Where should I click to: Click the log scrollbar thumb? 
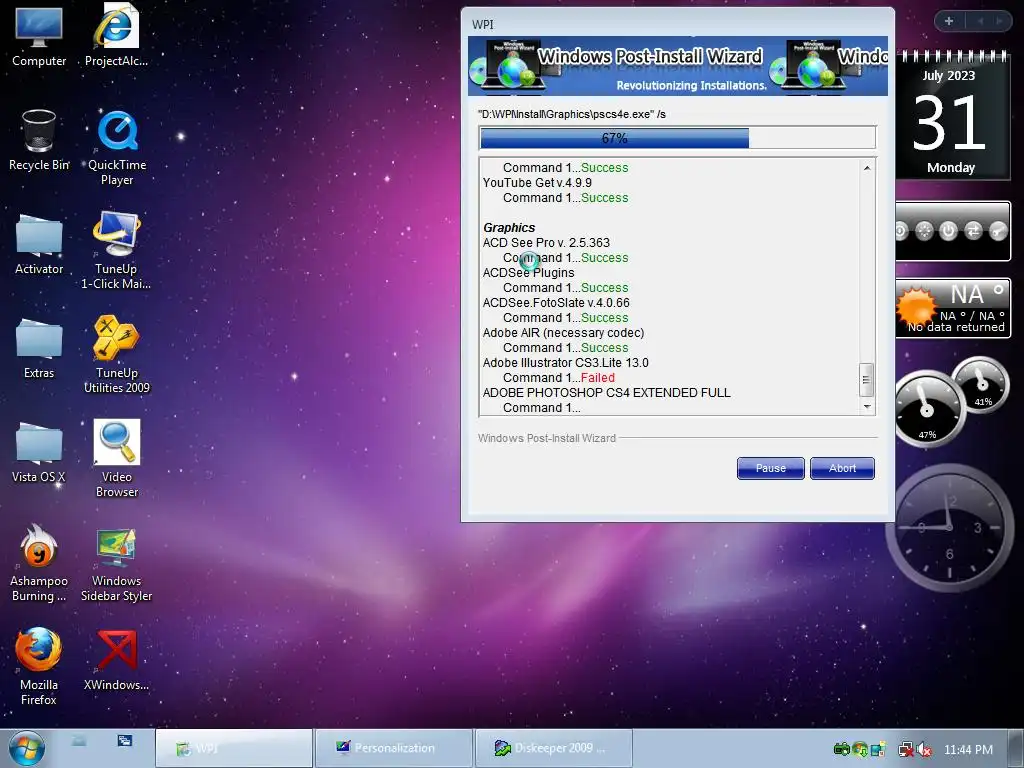click(x=867, y=380)
